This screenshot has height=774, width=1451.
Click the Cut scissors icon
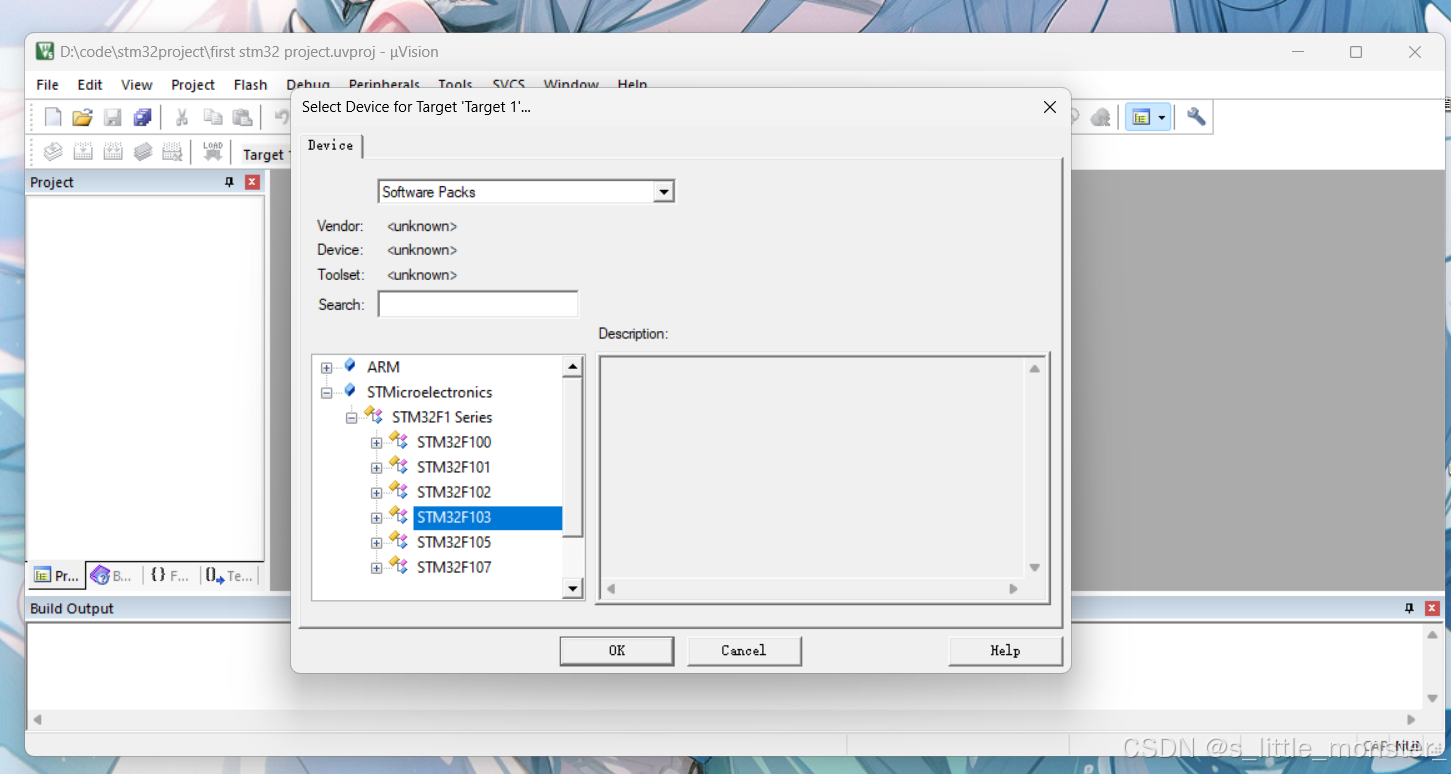click(182, 118)
